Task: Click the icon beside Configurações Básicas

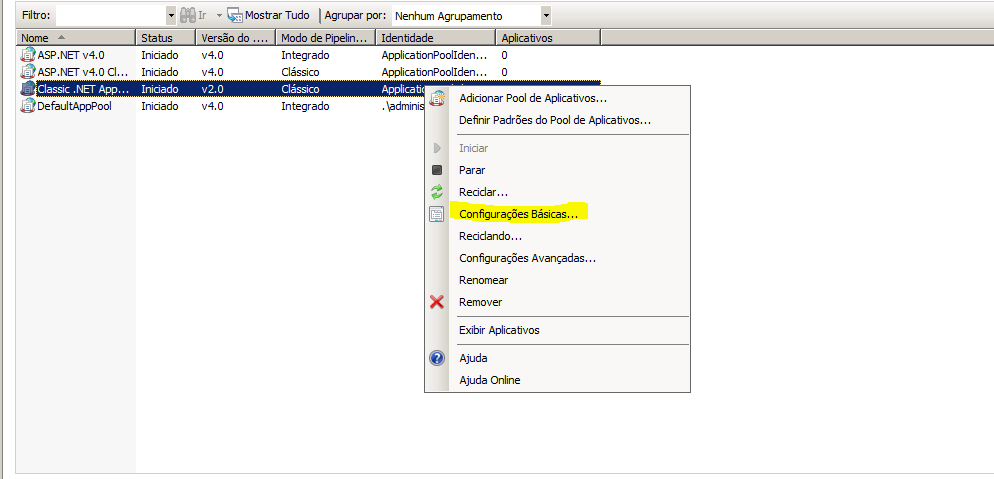Action: click(x=436, y=214)
